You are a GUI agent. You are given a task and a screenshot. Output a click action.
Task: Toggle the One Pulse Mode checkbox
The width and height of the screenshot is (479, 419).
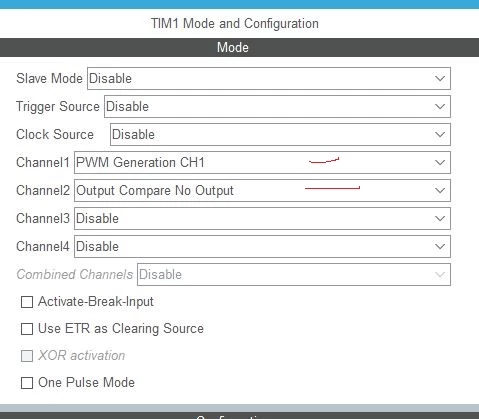[27, 383]
